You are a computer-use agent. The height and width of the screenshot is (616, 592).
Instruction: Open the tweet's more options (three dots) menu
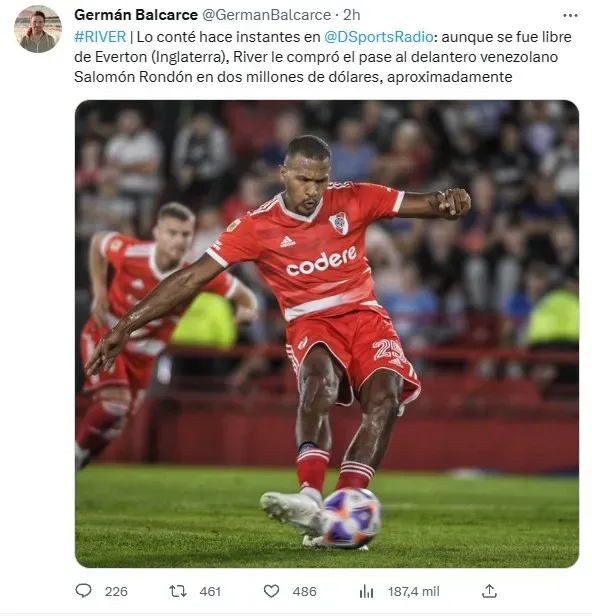pos(570,16)
